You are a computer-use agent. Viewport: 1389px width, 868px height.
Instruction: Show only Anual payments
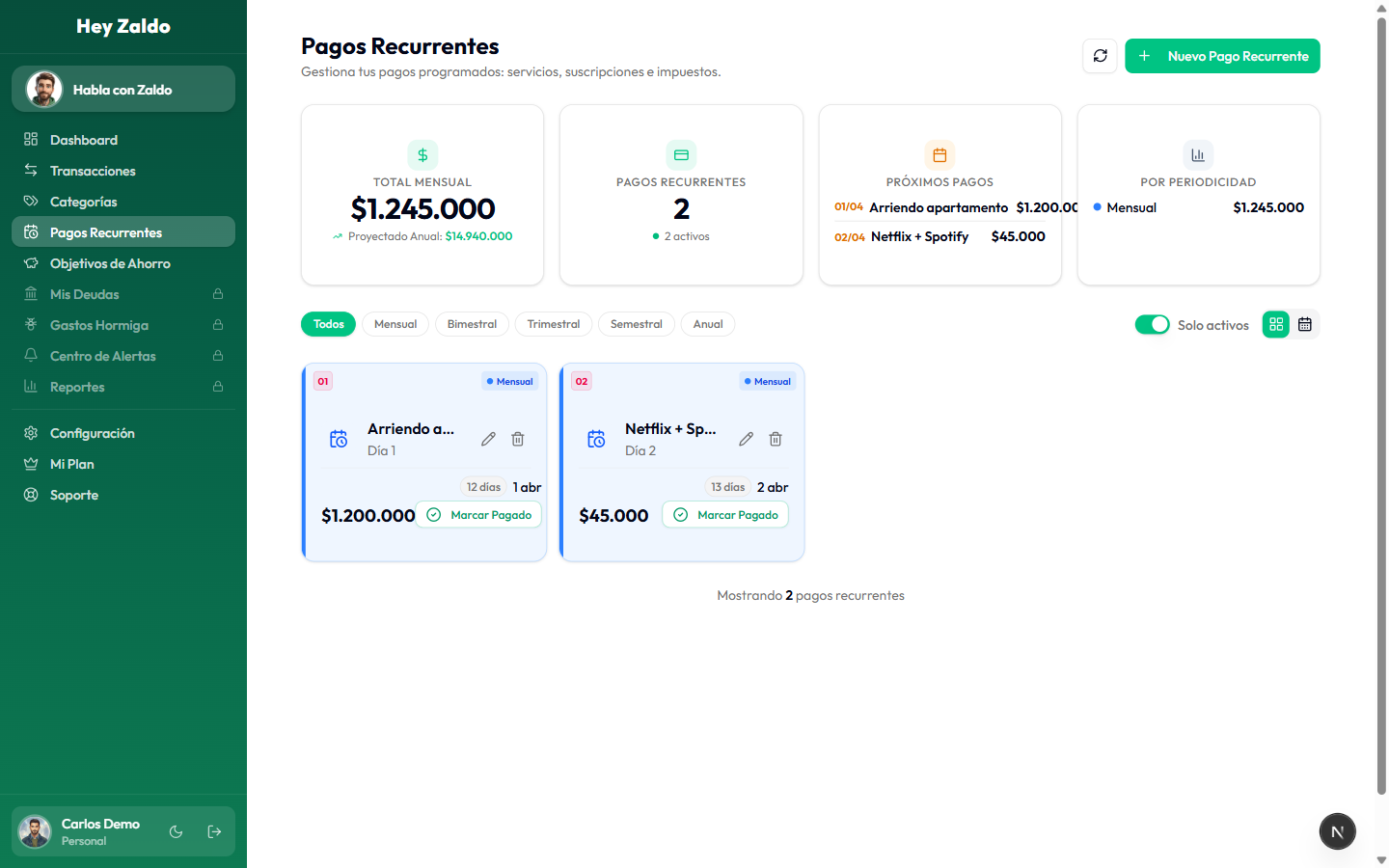pyautogui.click(x=707, y=324)
